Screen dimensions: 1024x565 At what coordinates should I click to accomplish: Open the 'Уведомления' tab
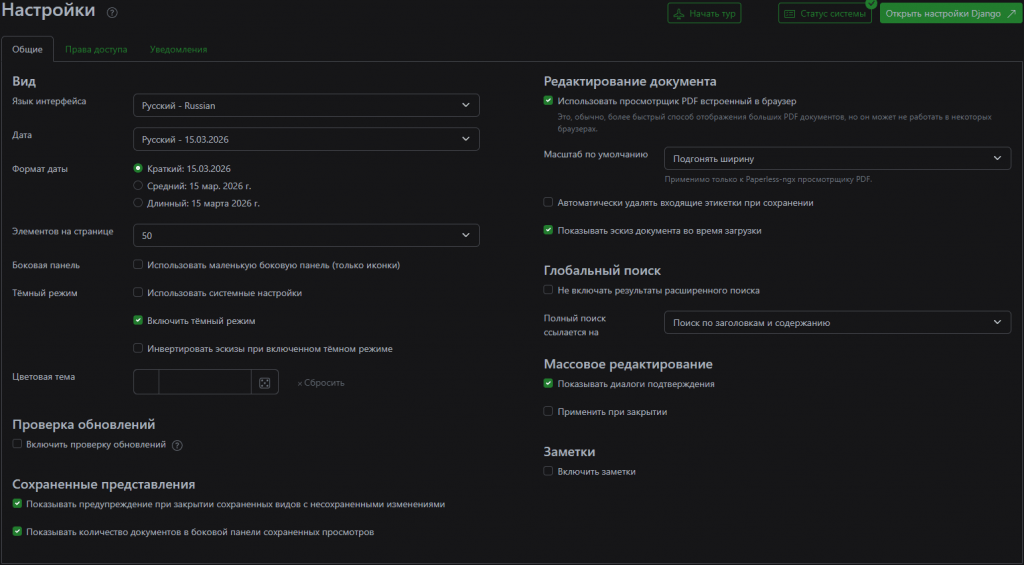tap(178, 49)
